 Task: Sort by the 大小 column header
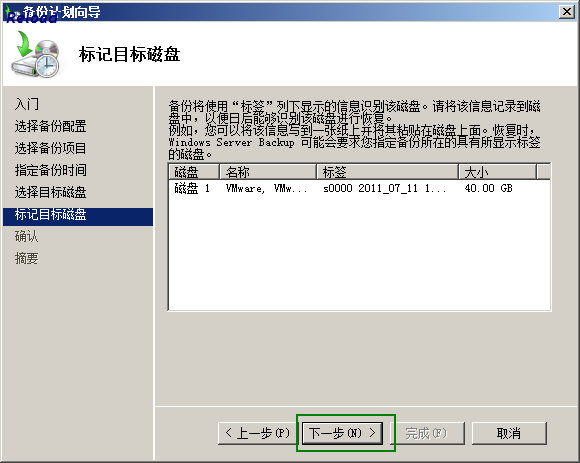click(x=498, y=172)
